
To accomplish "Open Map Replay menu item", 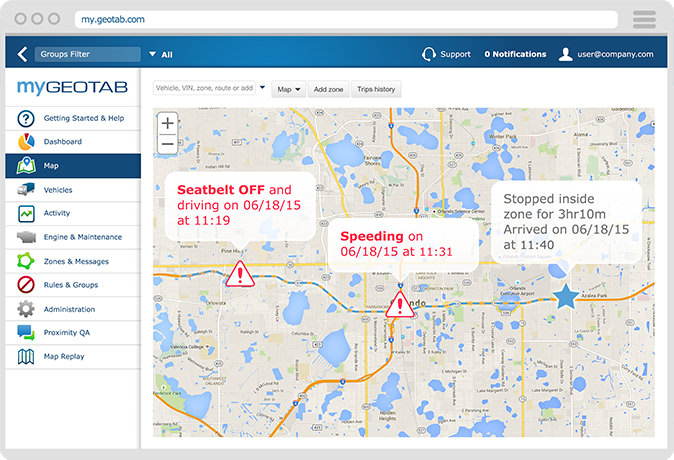I will click(x=73, y=356).
